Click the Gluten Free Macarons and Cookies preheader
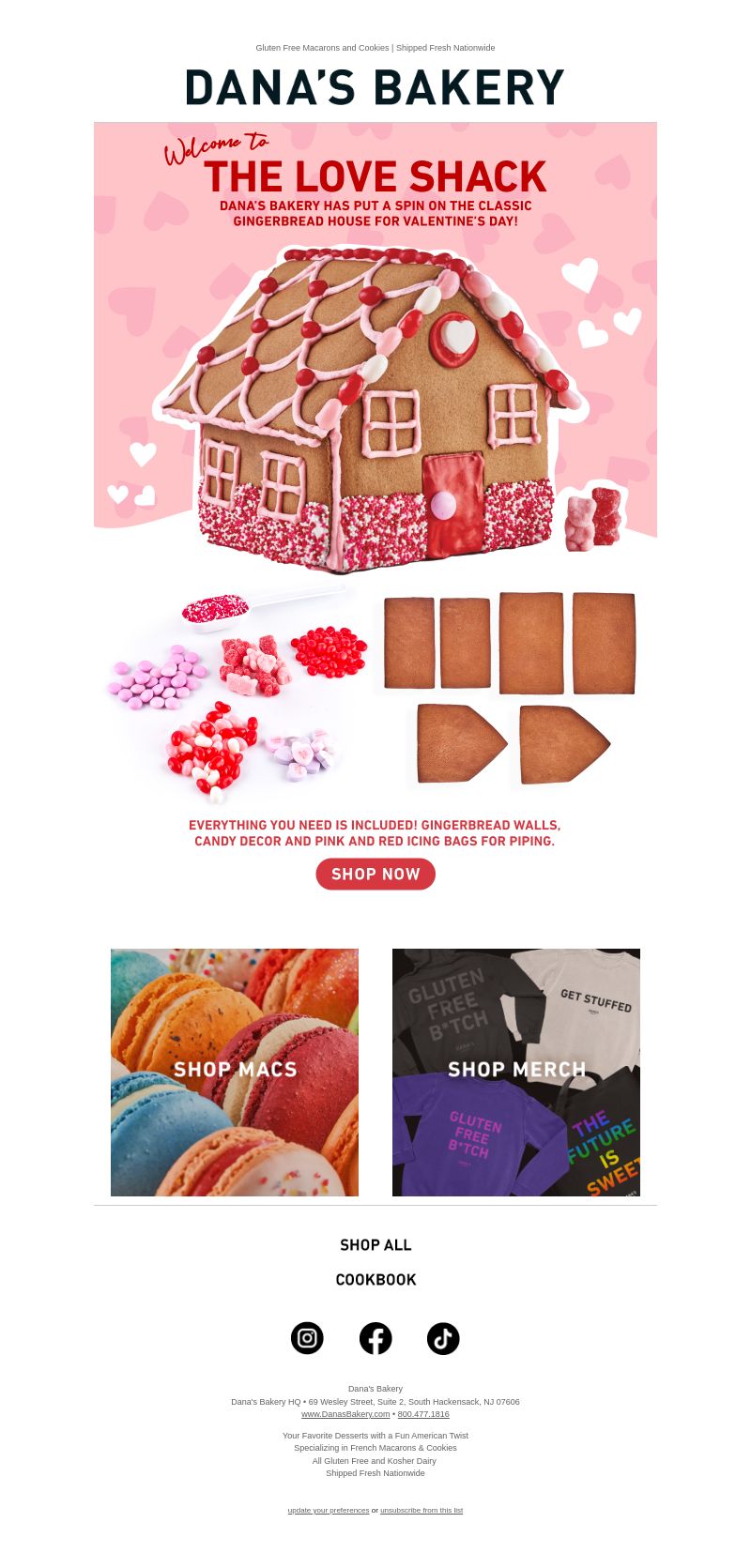 coord(375,48)
